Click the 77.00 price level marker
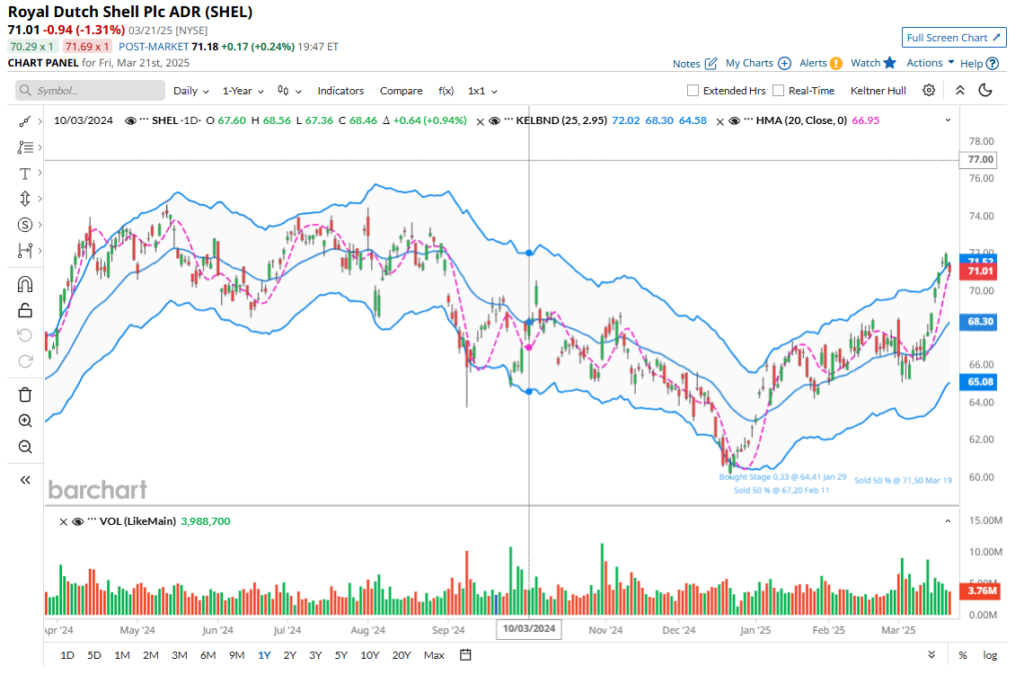 [979, 160]
